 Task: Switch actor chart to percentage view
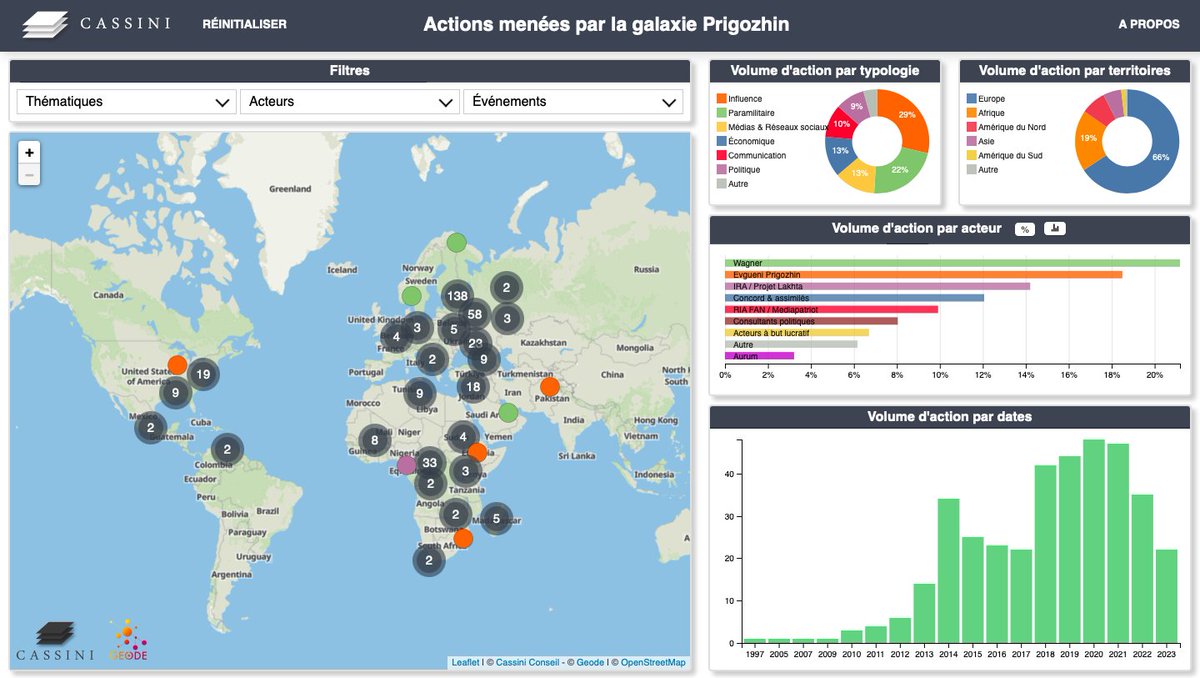coord(1025,229)
